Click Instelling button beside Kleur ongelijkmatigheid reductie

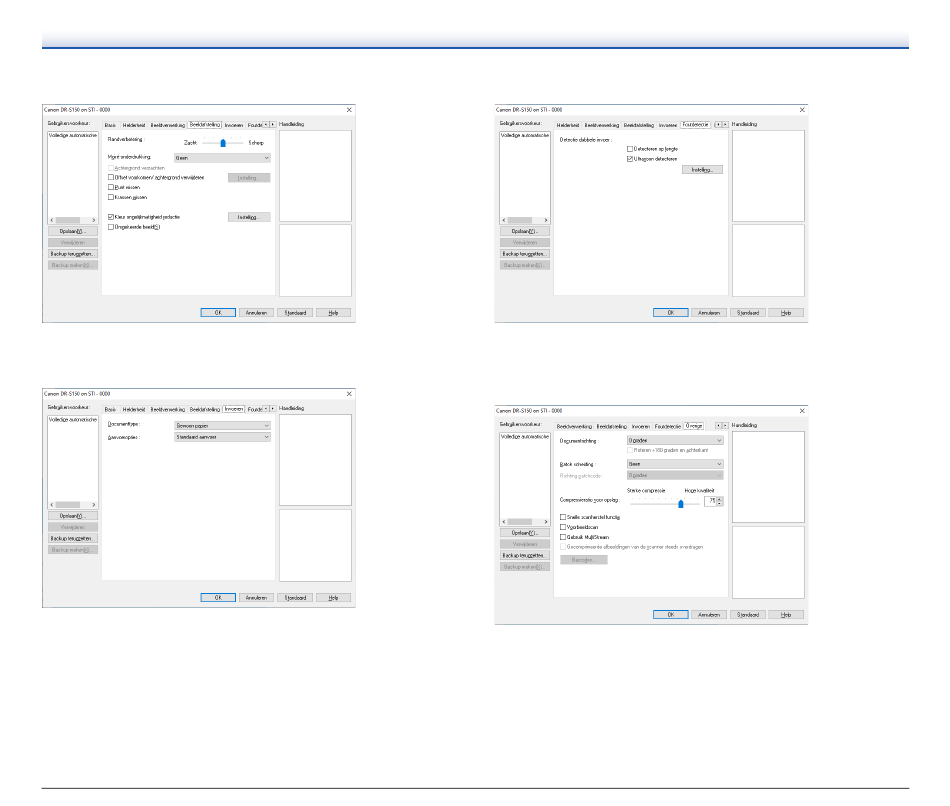point(248,216)
